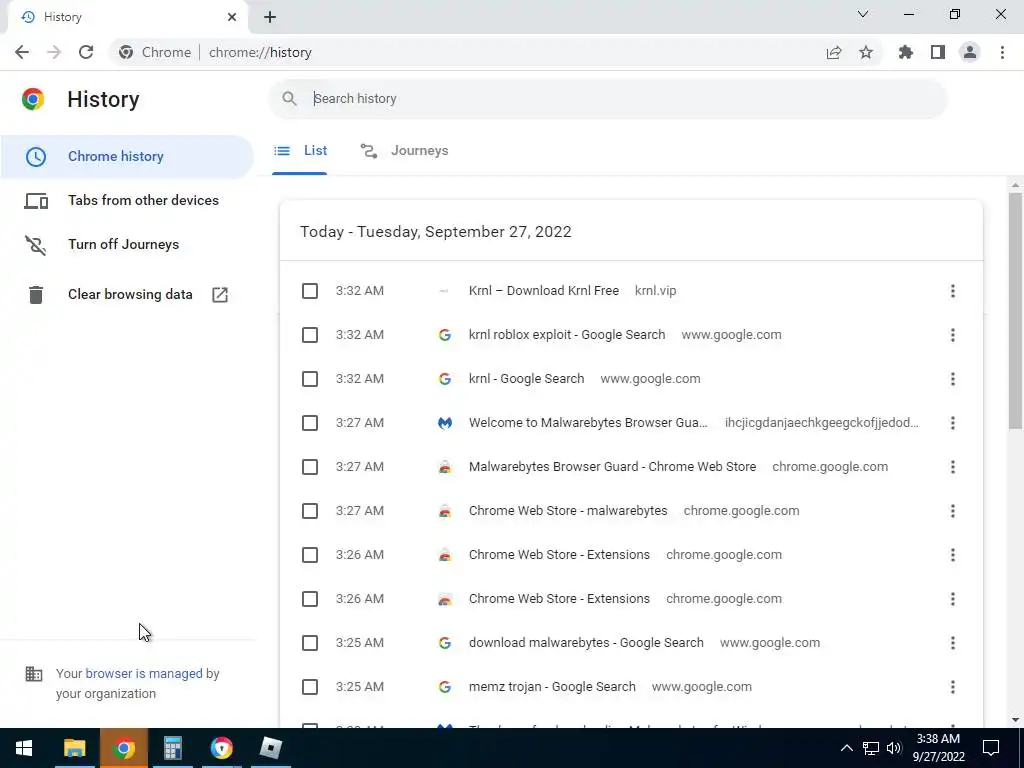Click the 'browser is managed' link
The height and width of the screenshot is (768, 1024).
[x=144, y=674]
